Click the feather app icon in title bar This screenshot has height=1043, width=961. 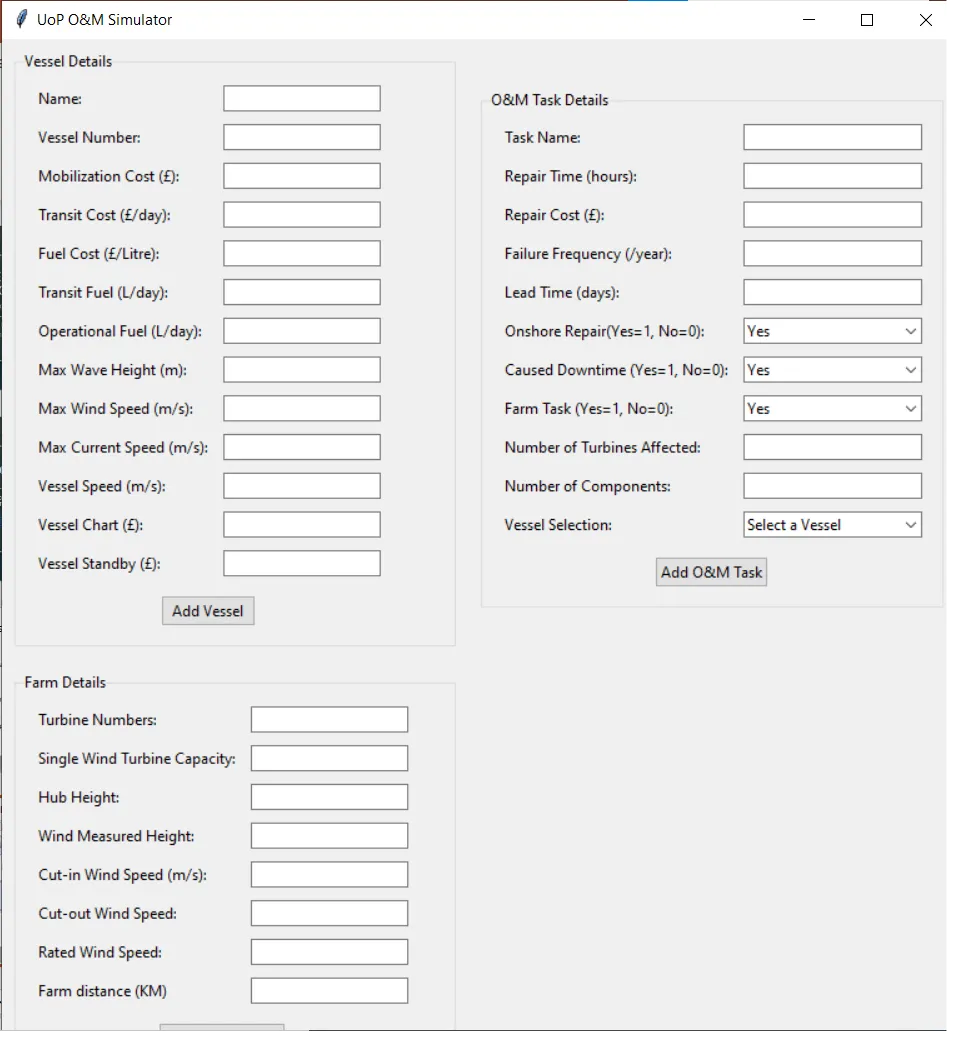pos(21,20)
